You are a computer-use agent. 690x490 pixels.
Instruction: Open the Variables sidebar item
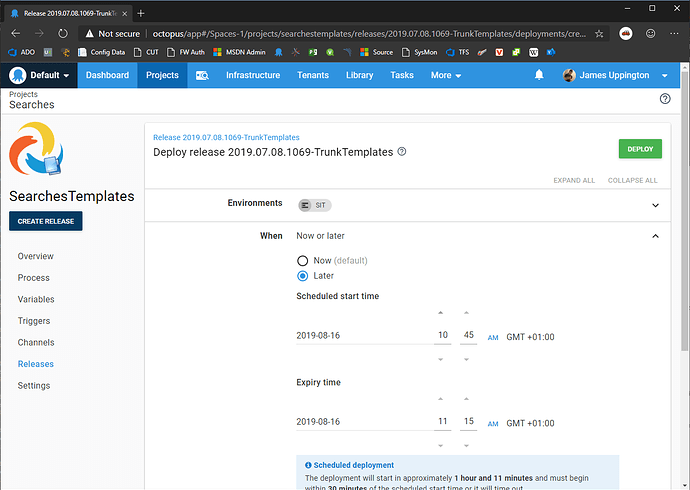click(x=36, y=299)
